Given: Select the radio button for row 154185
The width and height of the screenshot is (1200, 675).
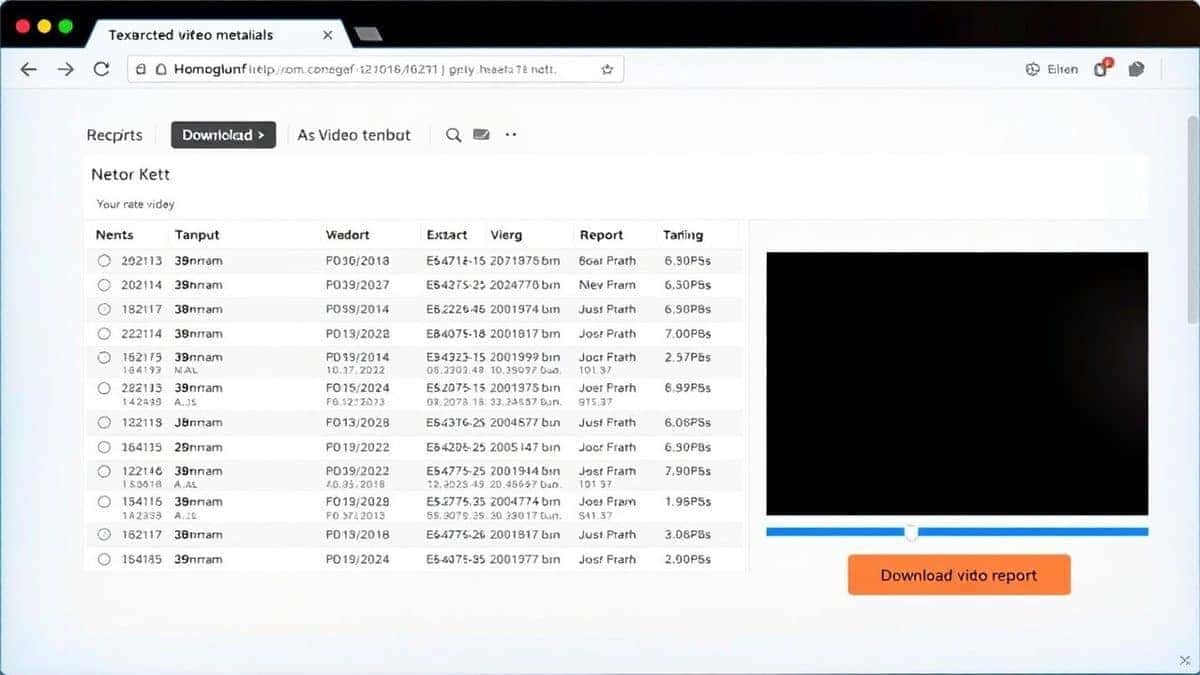Looking at the screenshot, I should (104, 559).
